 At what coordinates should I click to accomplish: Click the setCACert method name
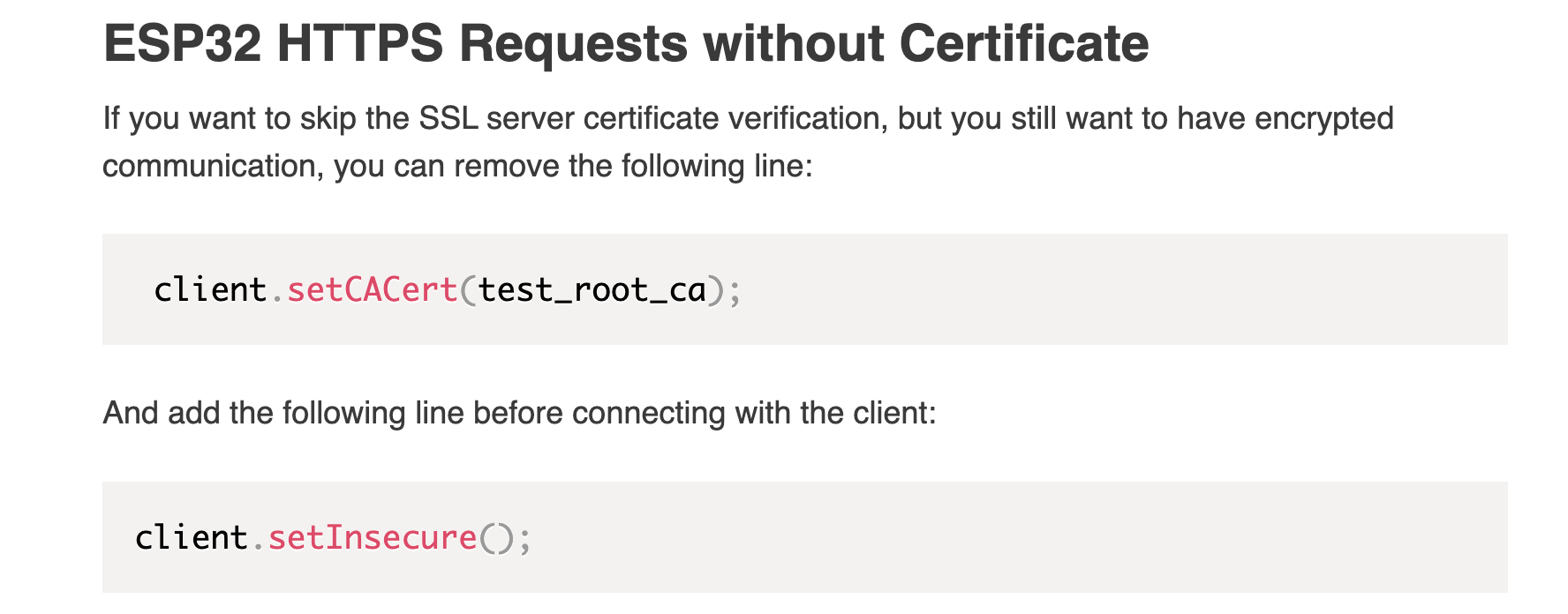tap(372, 289)
